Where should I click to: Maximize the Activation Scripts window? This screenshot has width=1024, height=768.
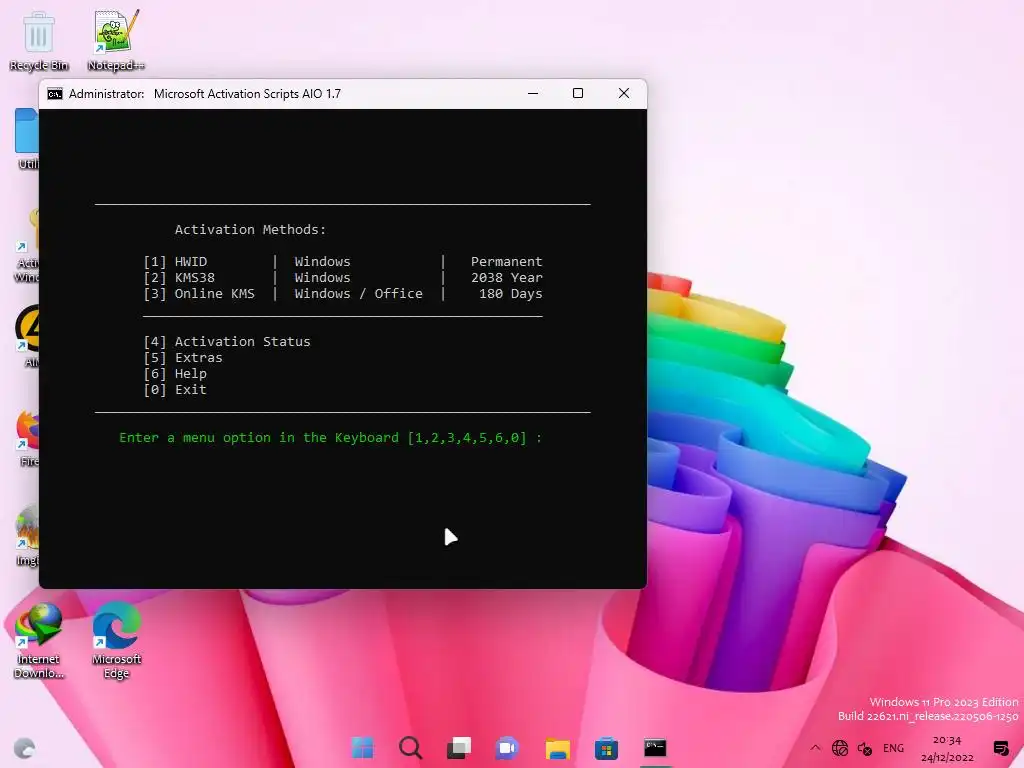pos(578,93)
